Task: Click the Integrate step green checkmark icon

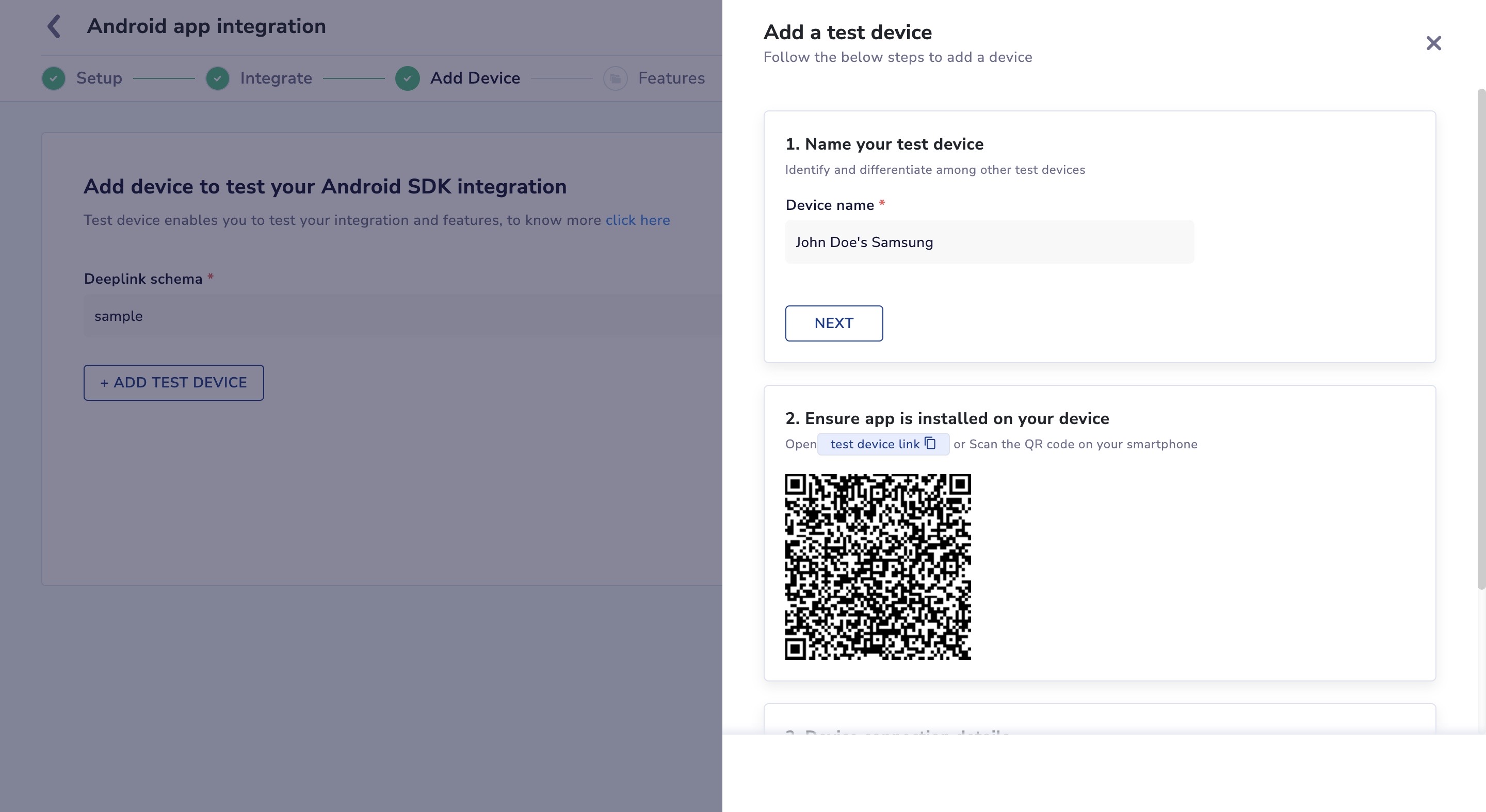Action: [217, 78]
